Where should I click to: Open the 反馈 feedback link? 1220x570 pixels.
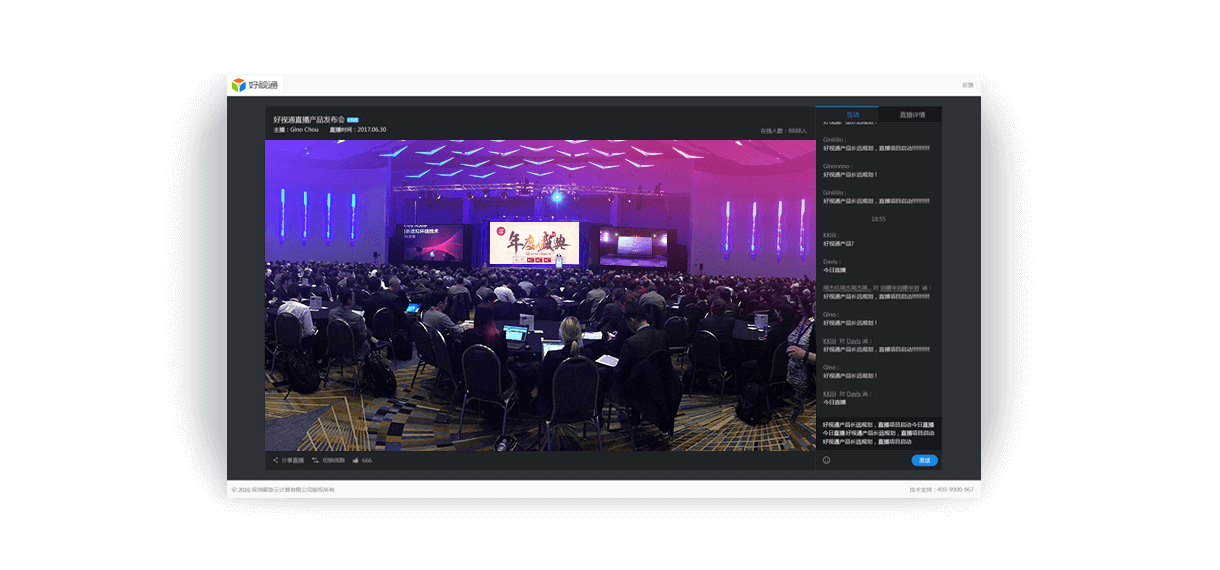coord(967,85)
